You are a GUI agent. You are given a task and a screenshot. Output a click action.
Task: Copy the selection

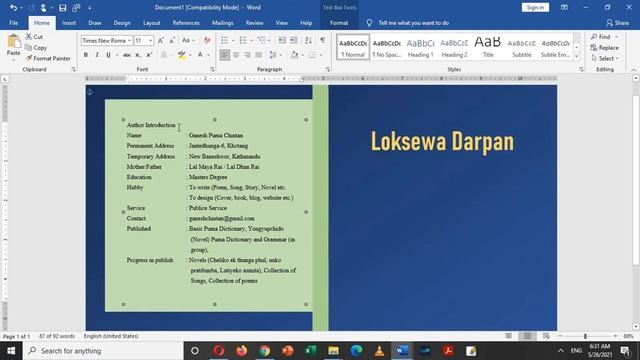[36, 48]
